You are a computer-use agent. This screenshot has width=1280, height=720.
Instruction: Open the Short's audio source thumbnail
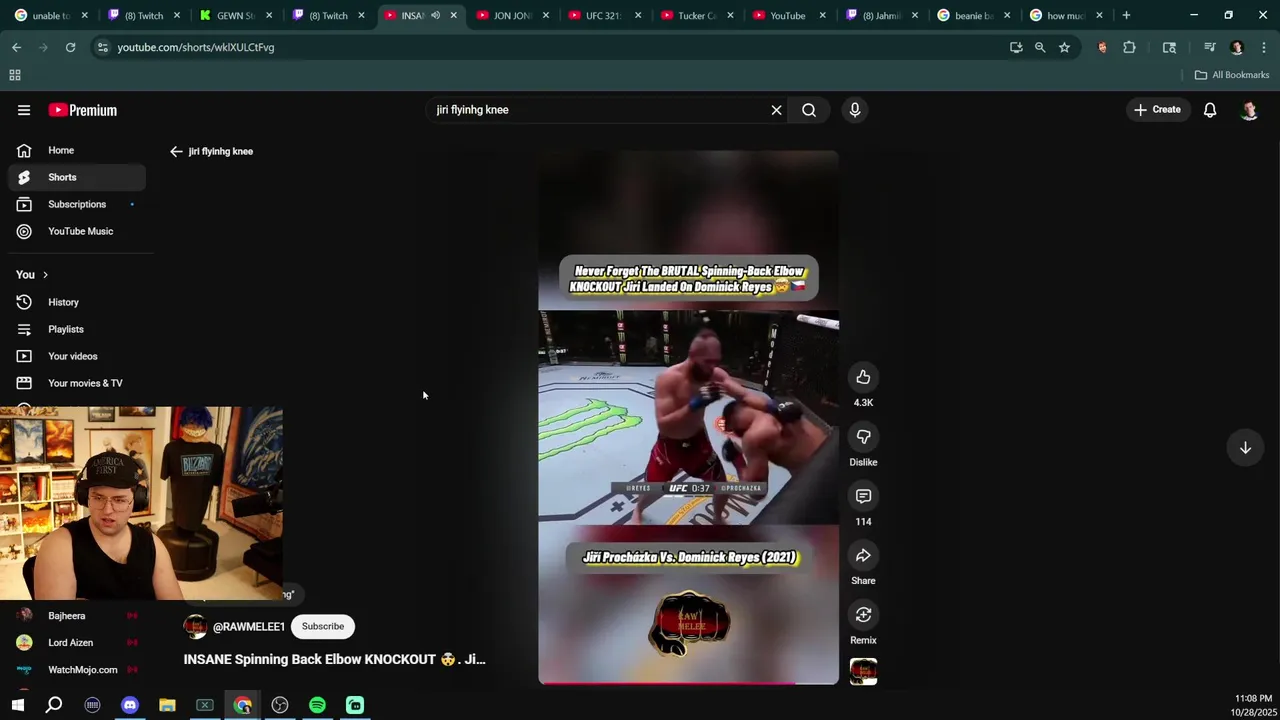click(x=863, y=671)
